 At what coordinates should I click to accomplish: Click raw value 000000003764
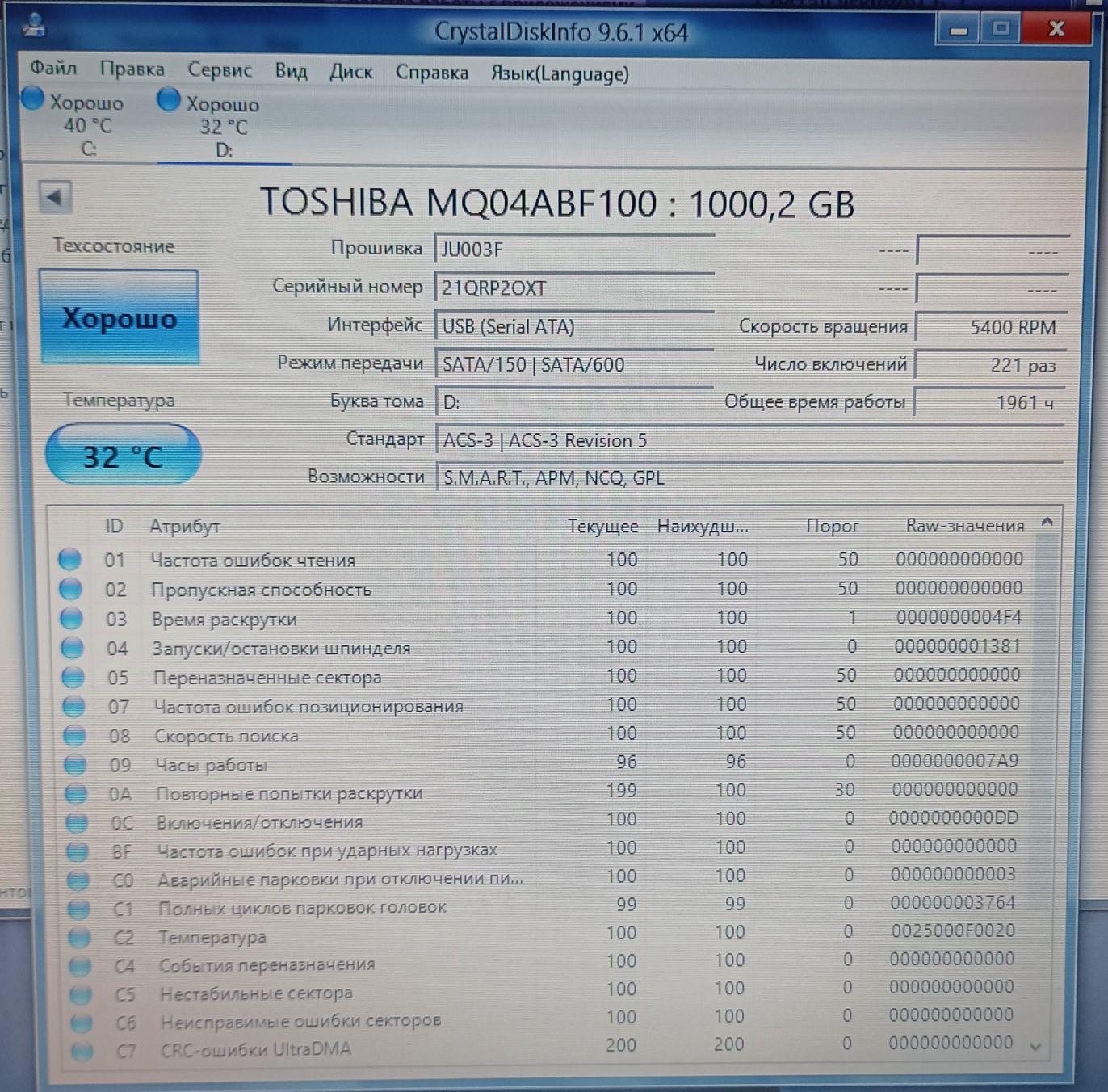pos(953,902)
